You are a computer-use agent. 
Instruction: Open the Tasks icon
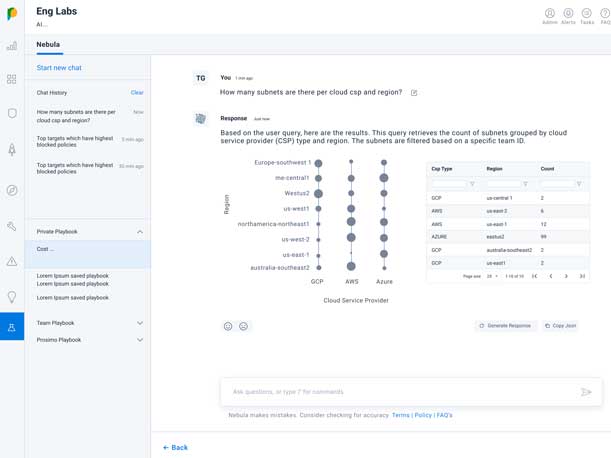(587, 14)
